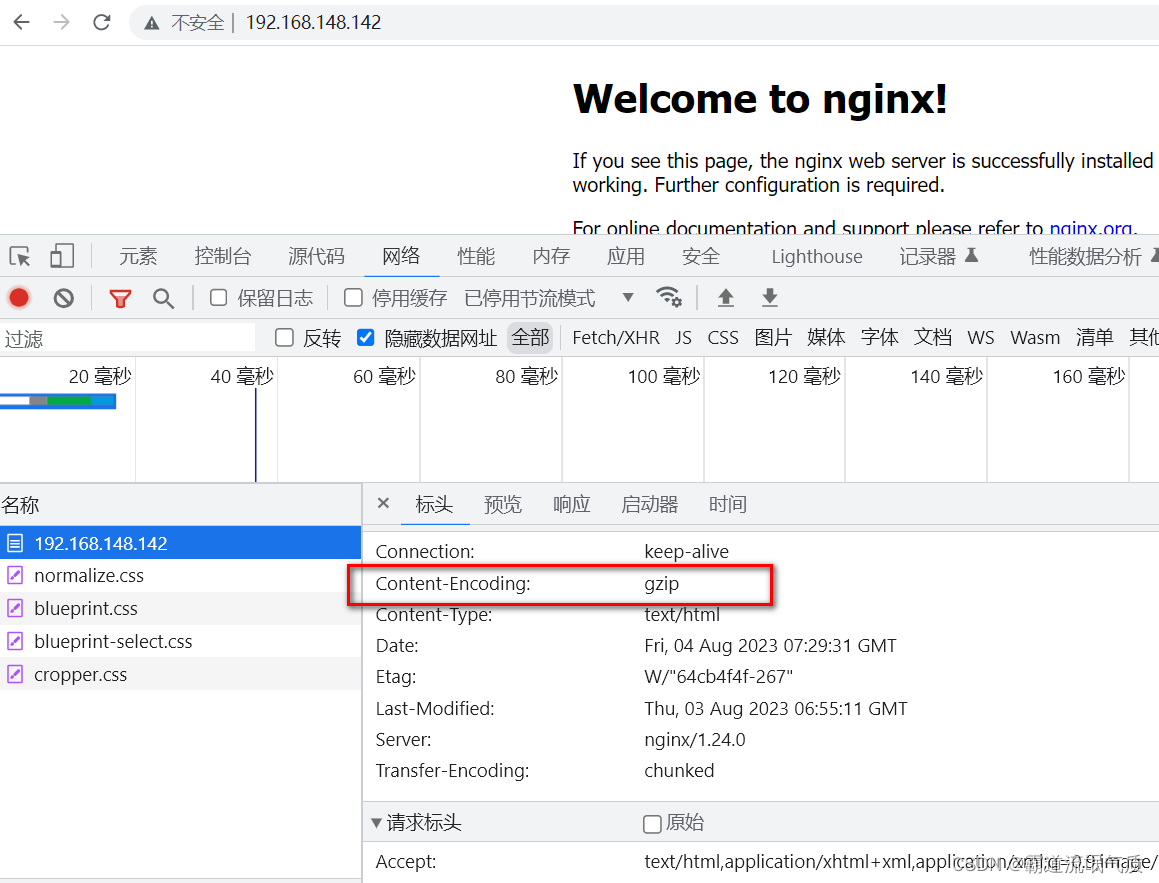1159x883 pixels.
Task: Filter requests by CSS type
Action: coord(723,338)
